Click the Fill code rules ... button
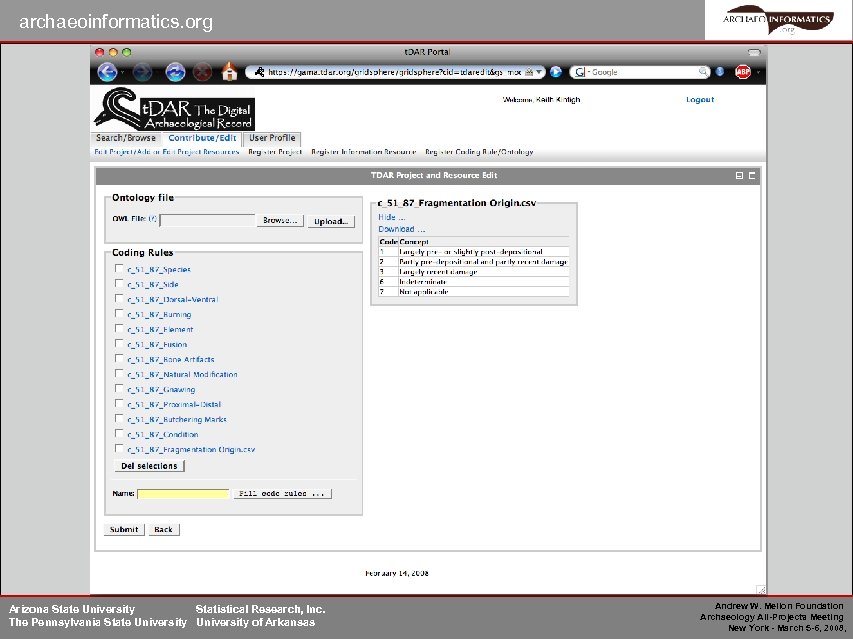The width and height of the screenshot is (853, 639). tap(282, 494)
